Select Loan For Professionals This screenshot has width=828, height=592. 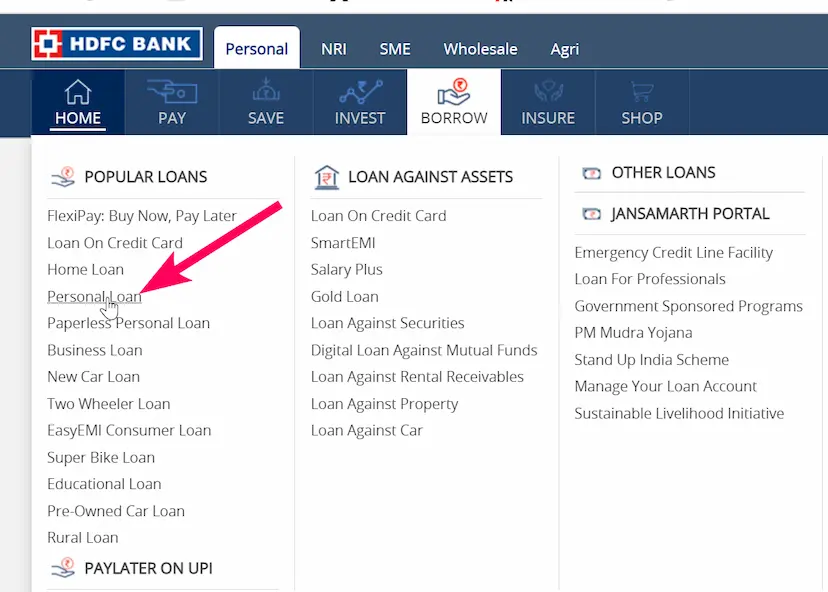650,279
